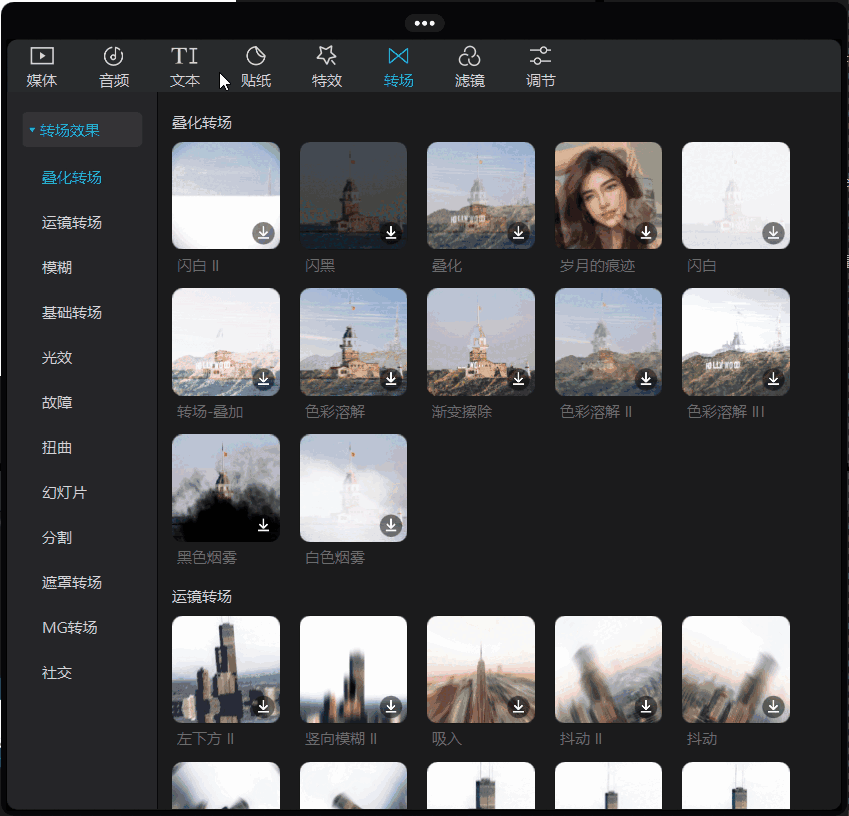Open the 媒体 media panel icon
The image size is (849, 816).
pyautogui.click(x=41, y=67)
